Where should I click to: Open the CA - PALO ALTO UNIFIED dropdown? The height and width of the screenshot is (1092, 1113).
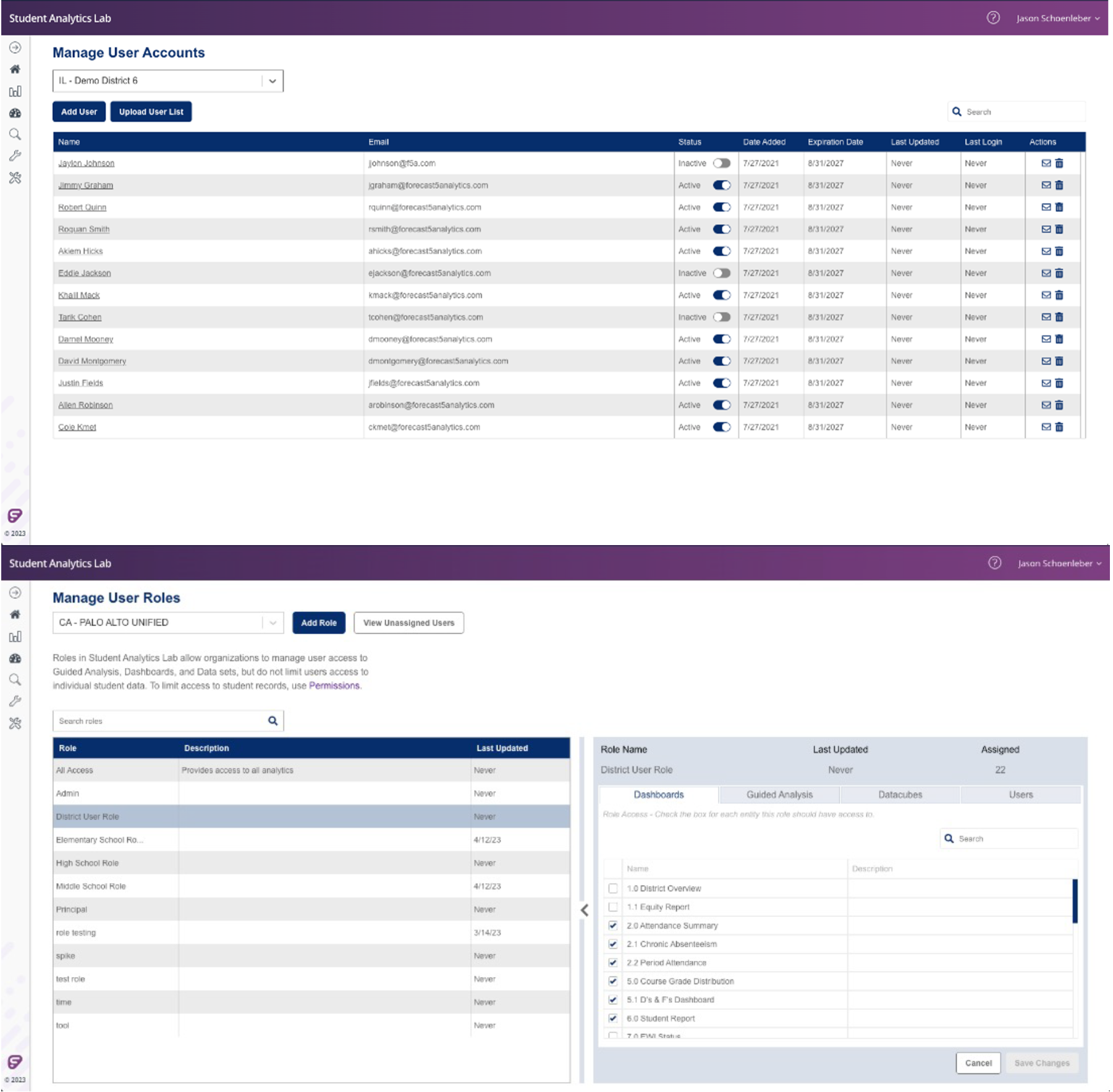point(167,622)
